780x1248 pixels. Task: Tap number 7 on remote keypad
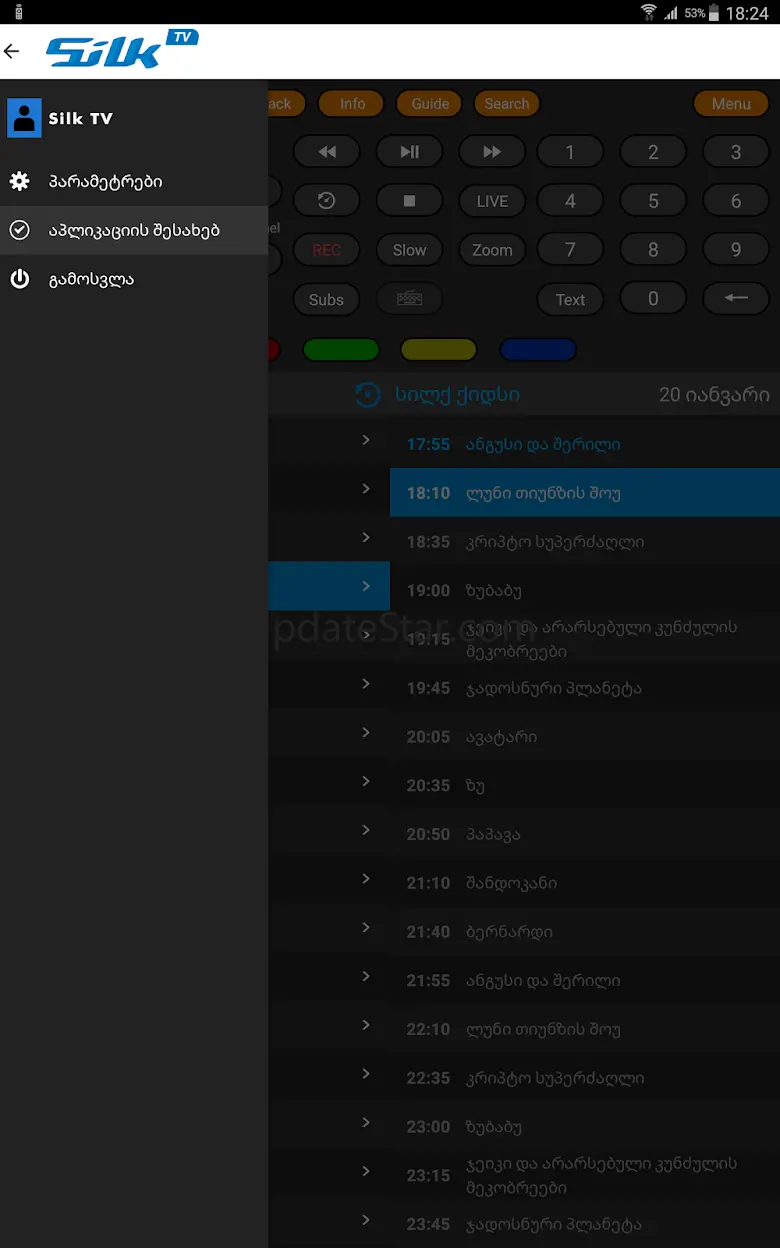[x=570, y=250]
